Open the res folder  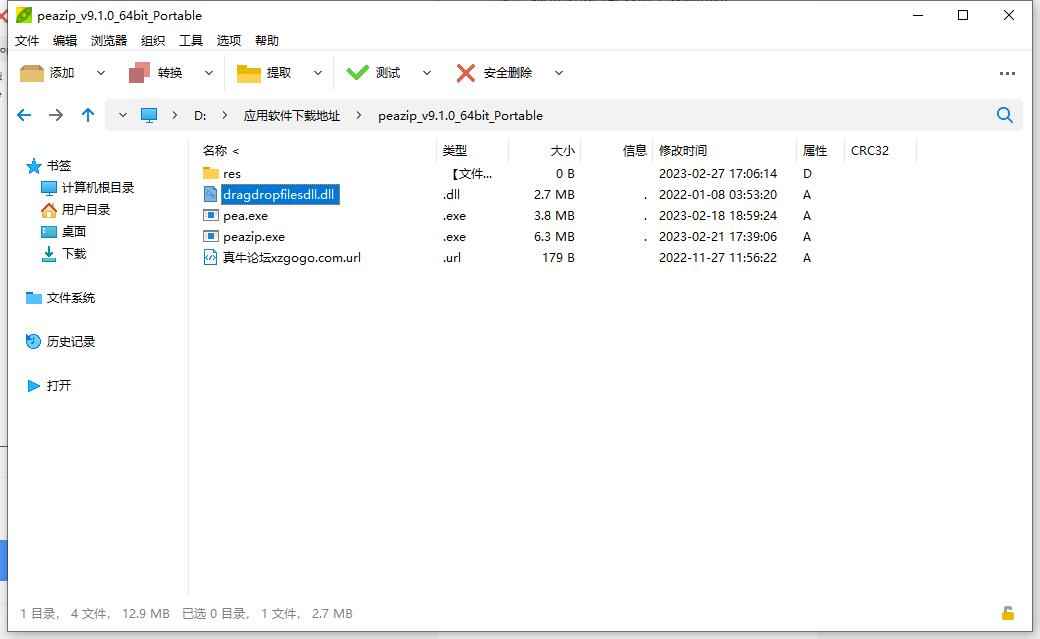[229, 173]
